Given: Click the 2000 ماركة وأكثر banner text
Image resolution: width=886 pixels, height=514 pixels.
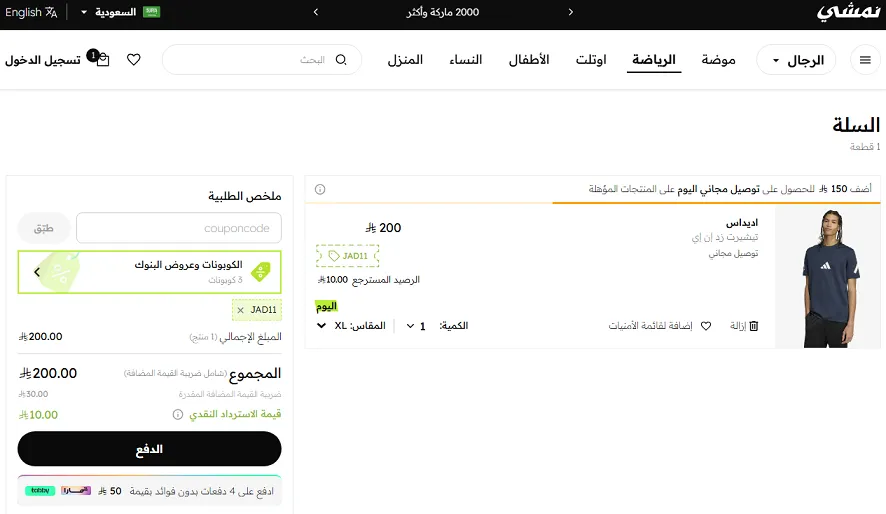Looking at the screenshot, I should click(442, 12).
